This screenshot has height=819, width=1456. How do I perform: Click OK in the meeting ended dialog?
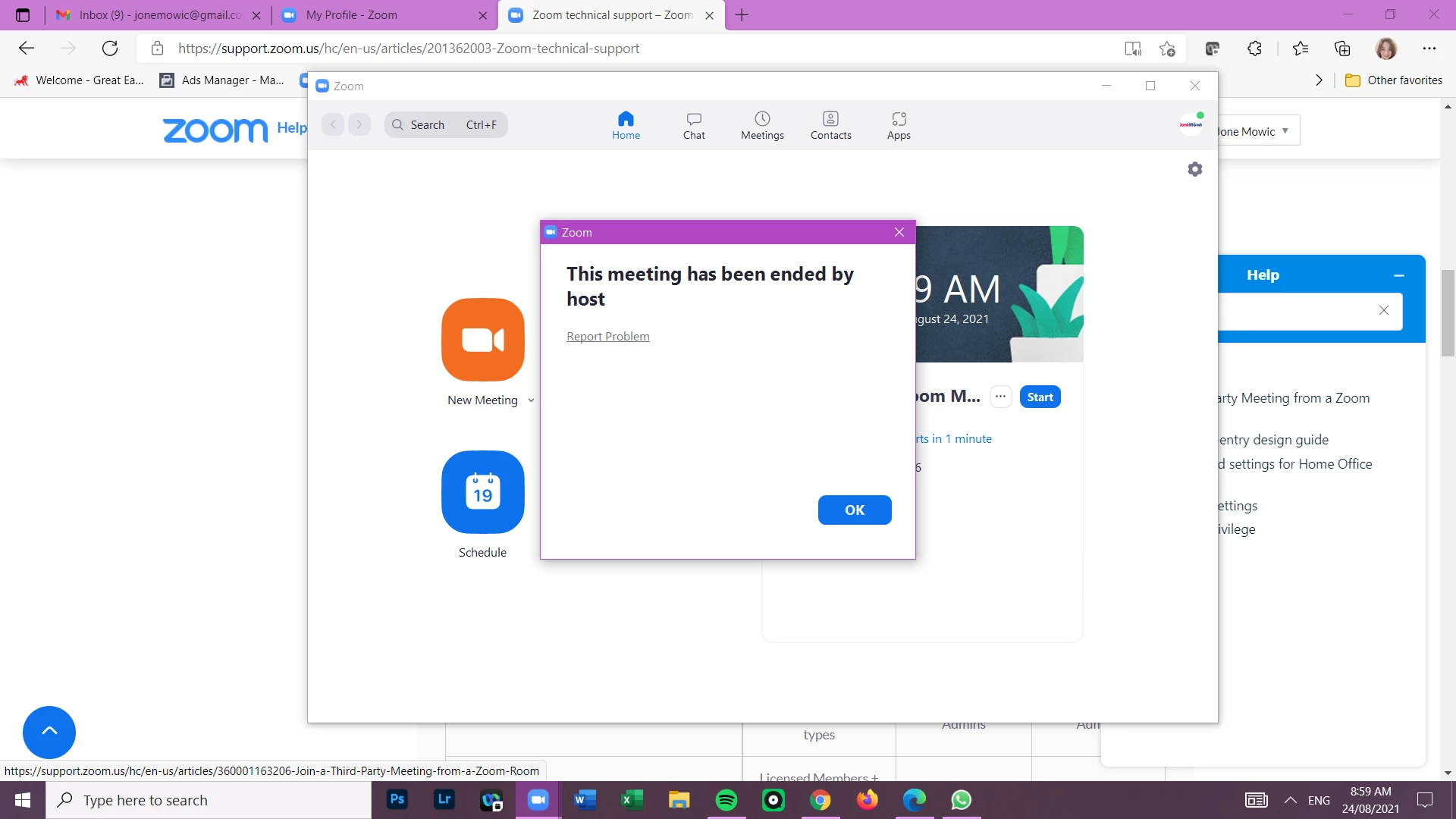[x=854, y=510]
